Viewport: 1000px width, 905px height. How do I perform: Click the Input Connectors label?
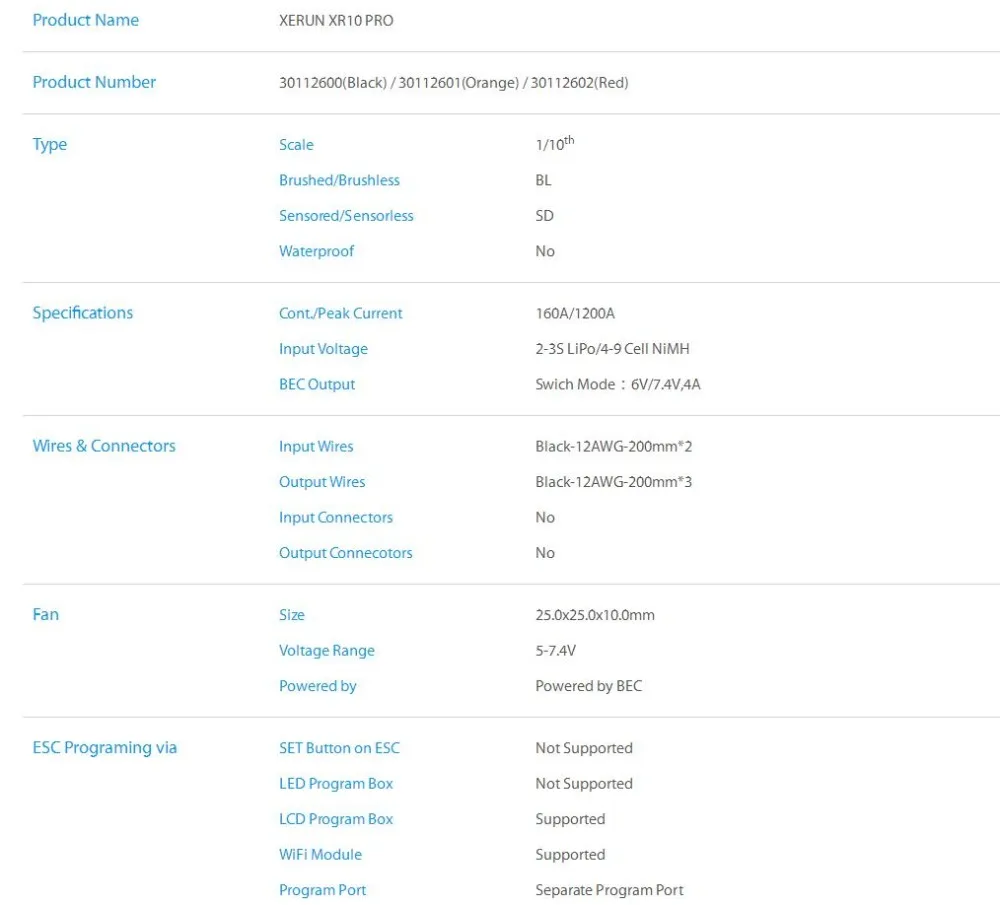[336, 518]
